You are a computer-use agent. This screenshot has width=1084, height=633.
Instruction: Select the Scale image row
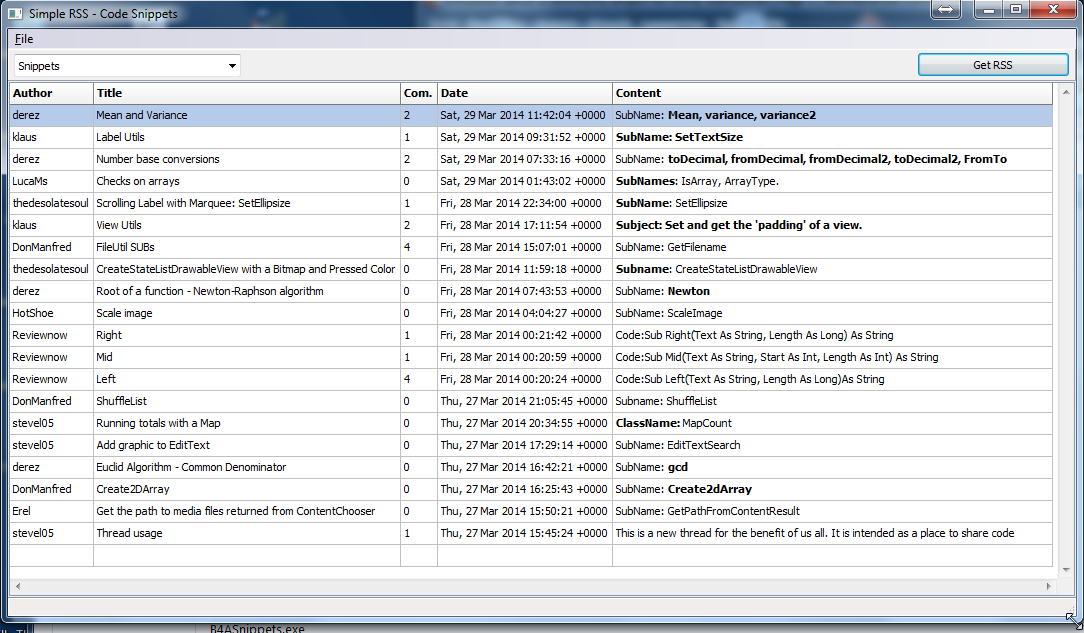[531, 313]
